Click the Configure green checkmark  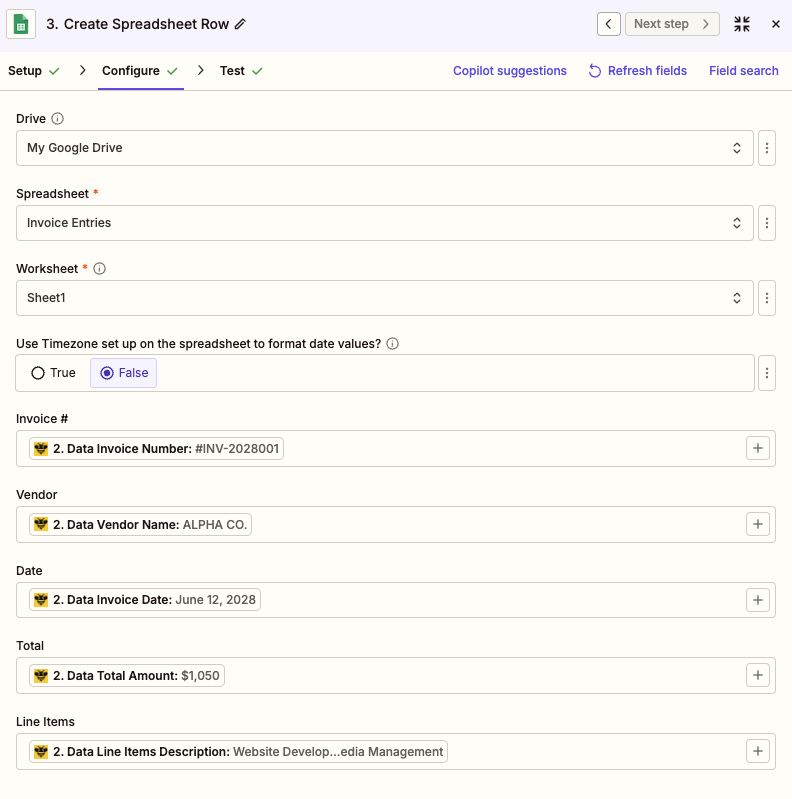[x=172, y=71]
